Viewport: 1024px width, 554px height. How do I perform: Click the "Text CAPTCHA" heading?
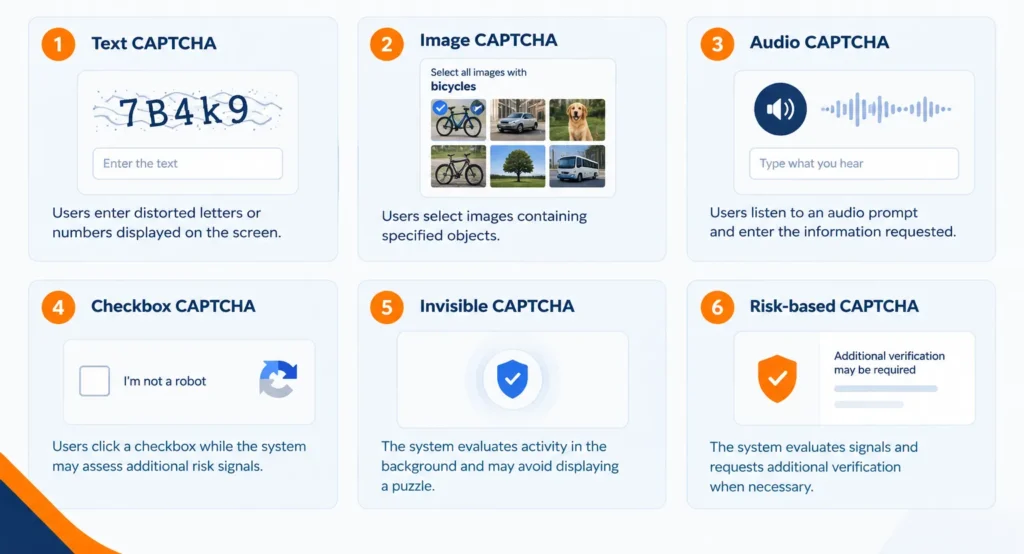pyautogui.click(x=153, y=43)
